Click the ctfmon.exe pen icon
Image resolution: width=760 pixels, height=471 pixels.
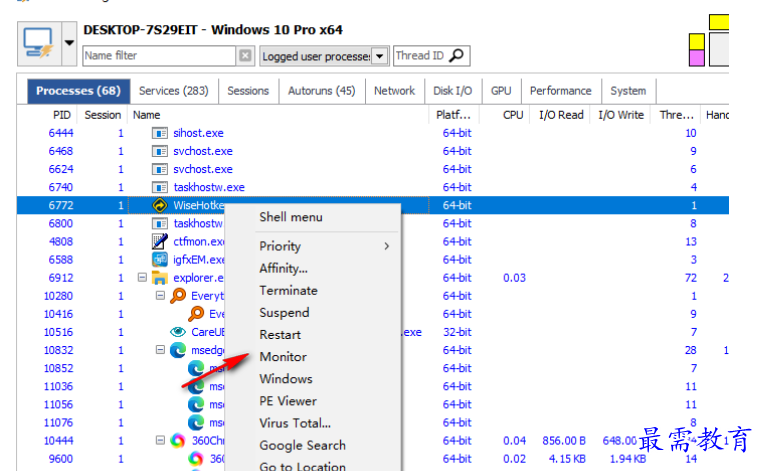coord(159,241)
